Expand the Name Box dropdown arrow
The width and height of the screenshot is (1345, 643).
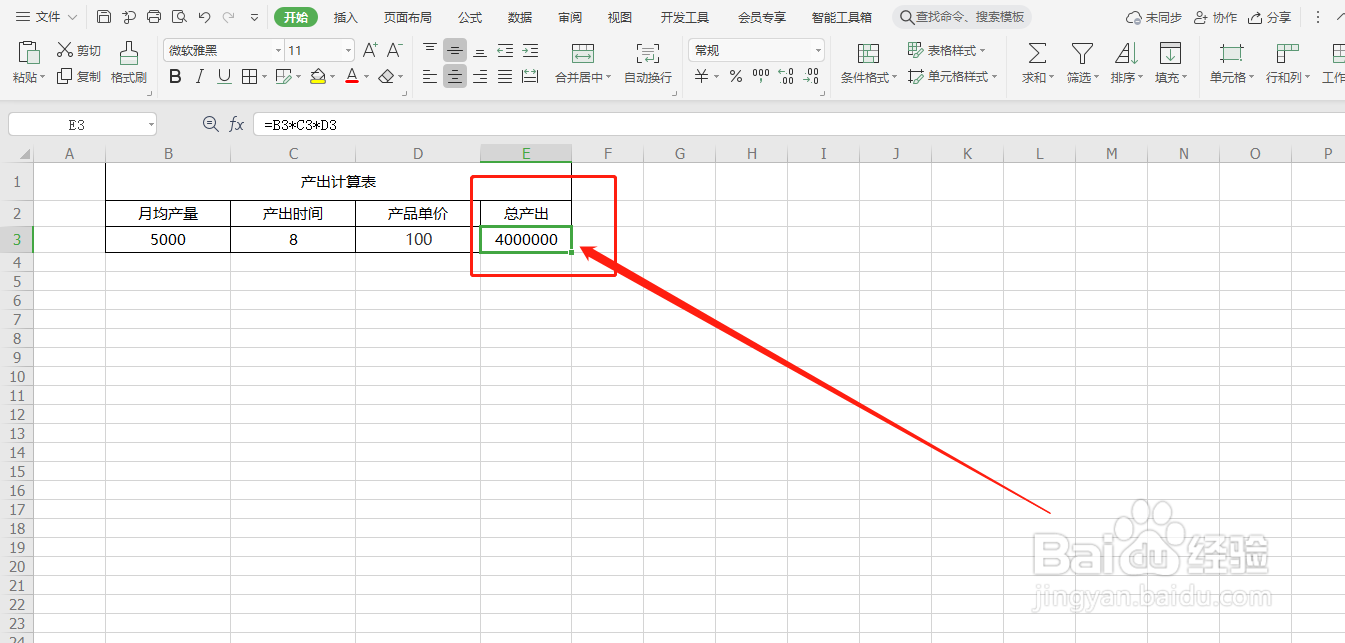(151, 125)
